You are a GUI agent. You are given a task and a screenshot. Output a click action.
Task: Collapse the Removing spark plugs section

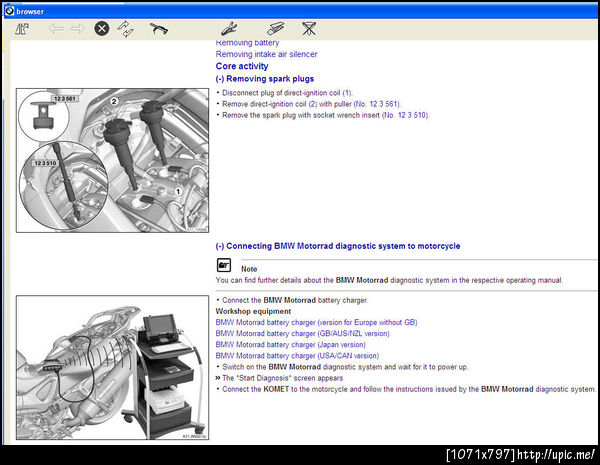point(264,79)
